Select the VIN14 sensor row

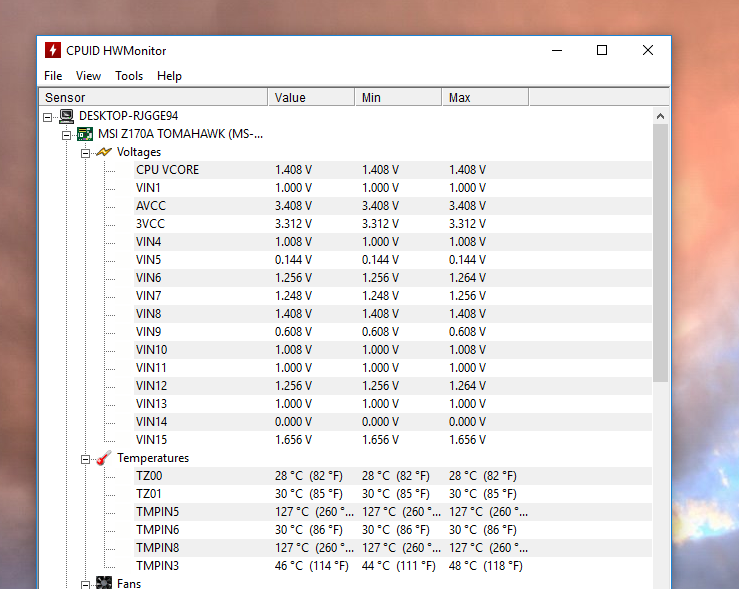coord(393,422)
